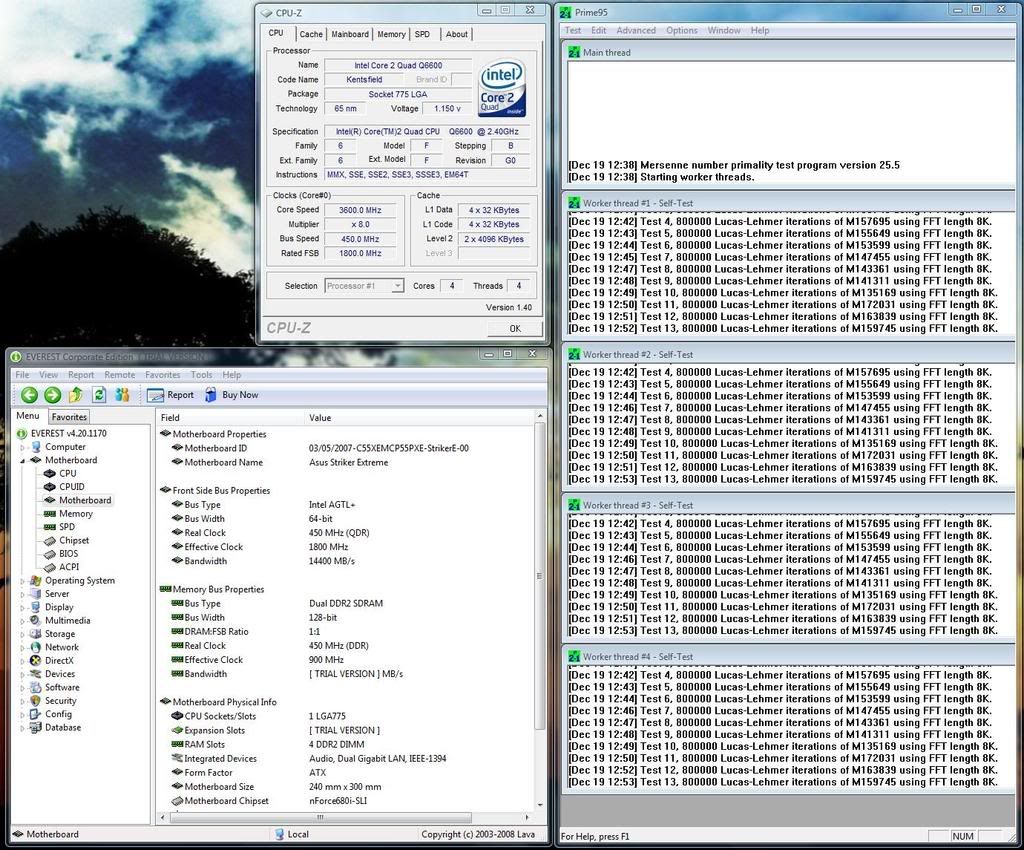Viewport: 1024px width, 850px height.
Task: Click the EVEREST vertical scrollbar thumb
Action: [539, 576]
